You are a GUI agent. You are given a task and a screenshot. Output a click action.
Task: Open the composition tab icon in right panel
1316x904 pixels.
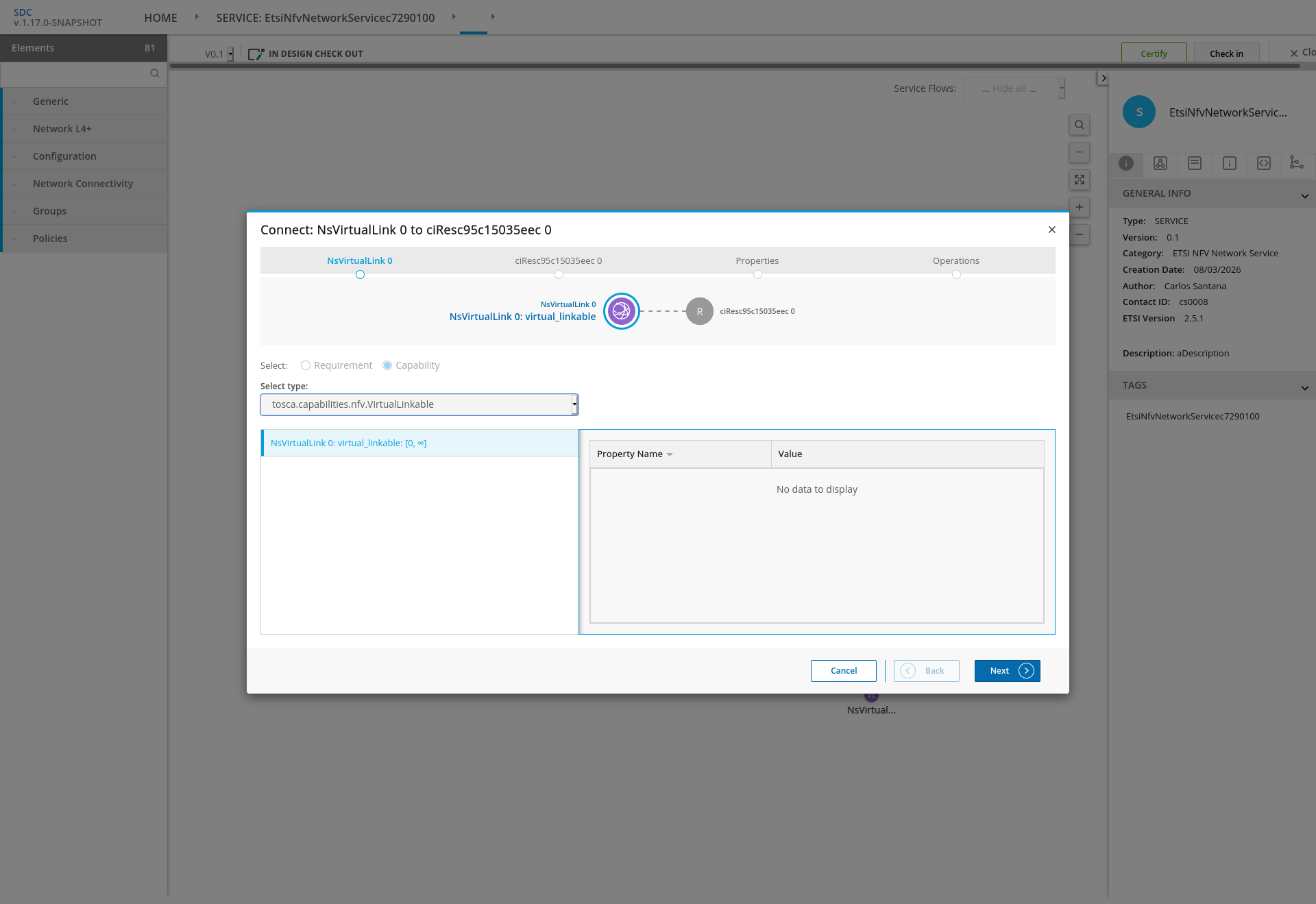click(x=1160, y=163)
